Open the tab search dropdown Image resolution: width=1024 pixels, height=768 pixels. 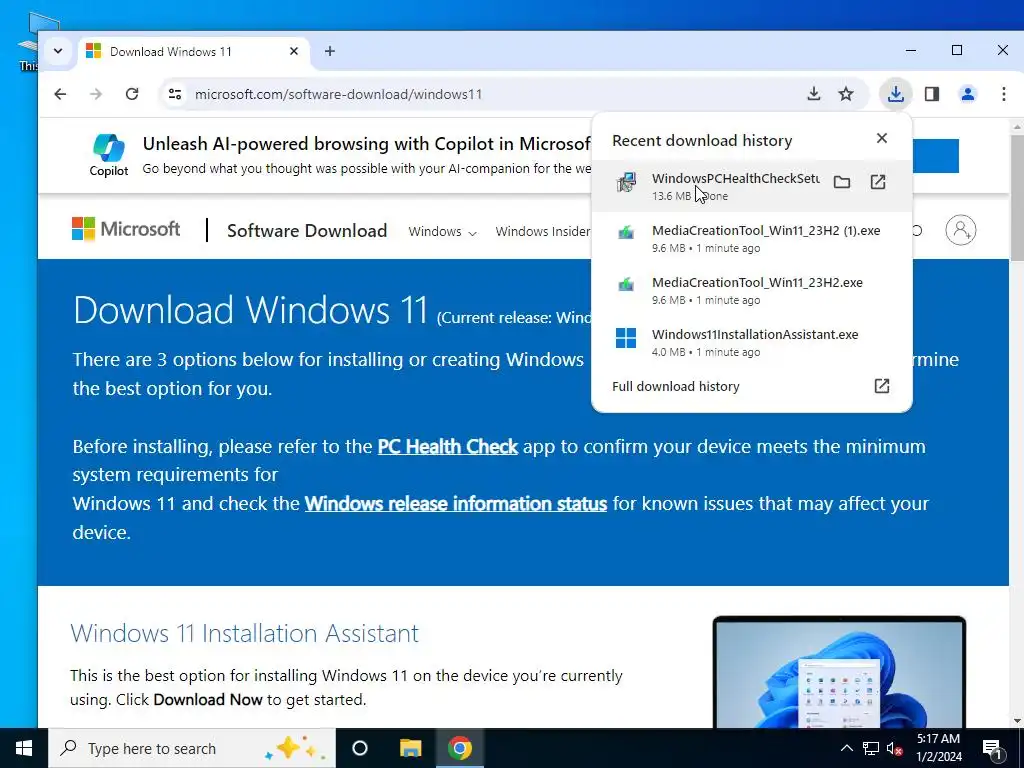coord(58,51)
